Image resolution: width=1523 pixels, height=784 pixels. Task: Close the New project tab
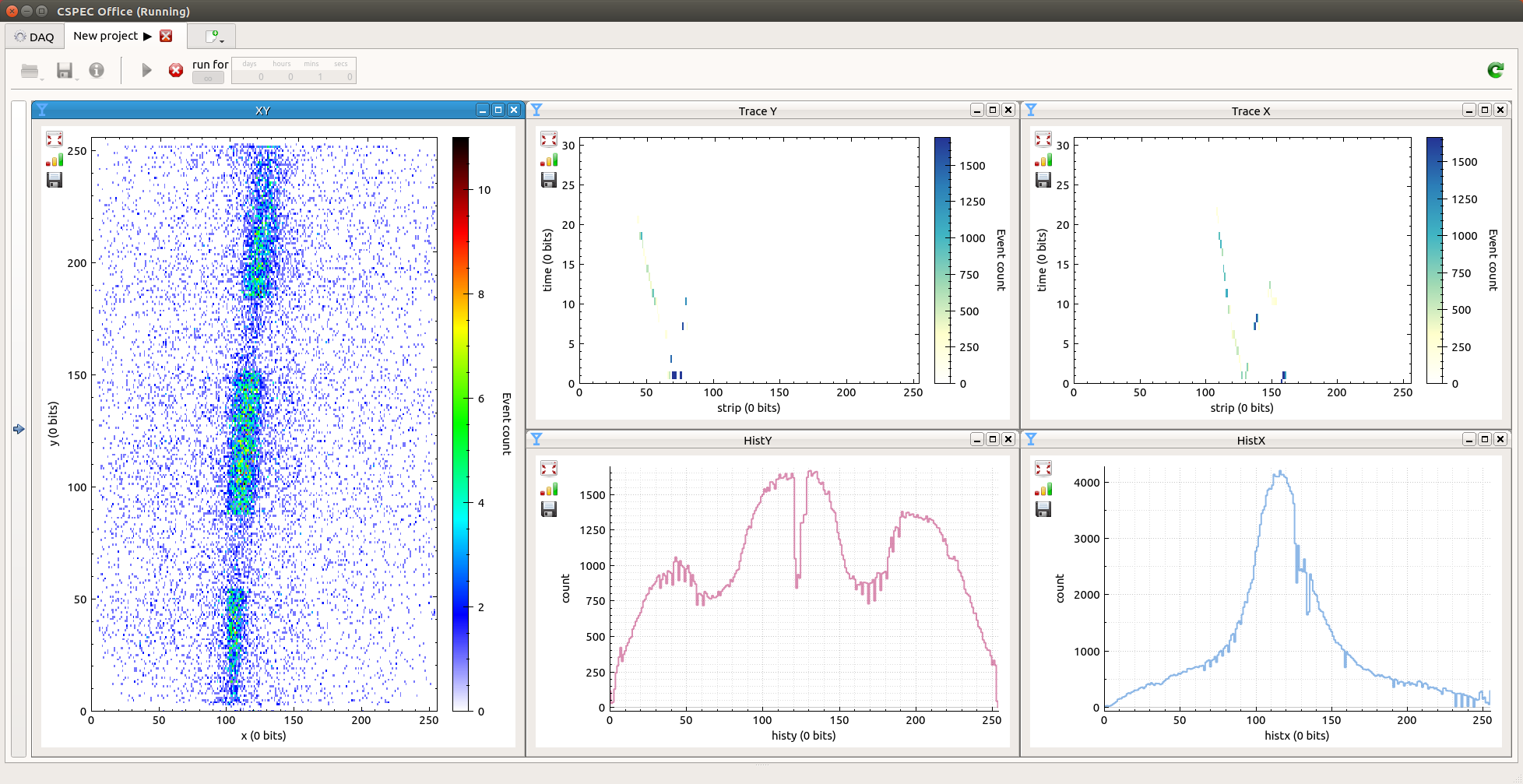point(166,36)
